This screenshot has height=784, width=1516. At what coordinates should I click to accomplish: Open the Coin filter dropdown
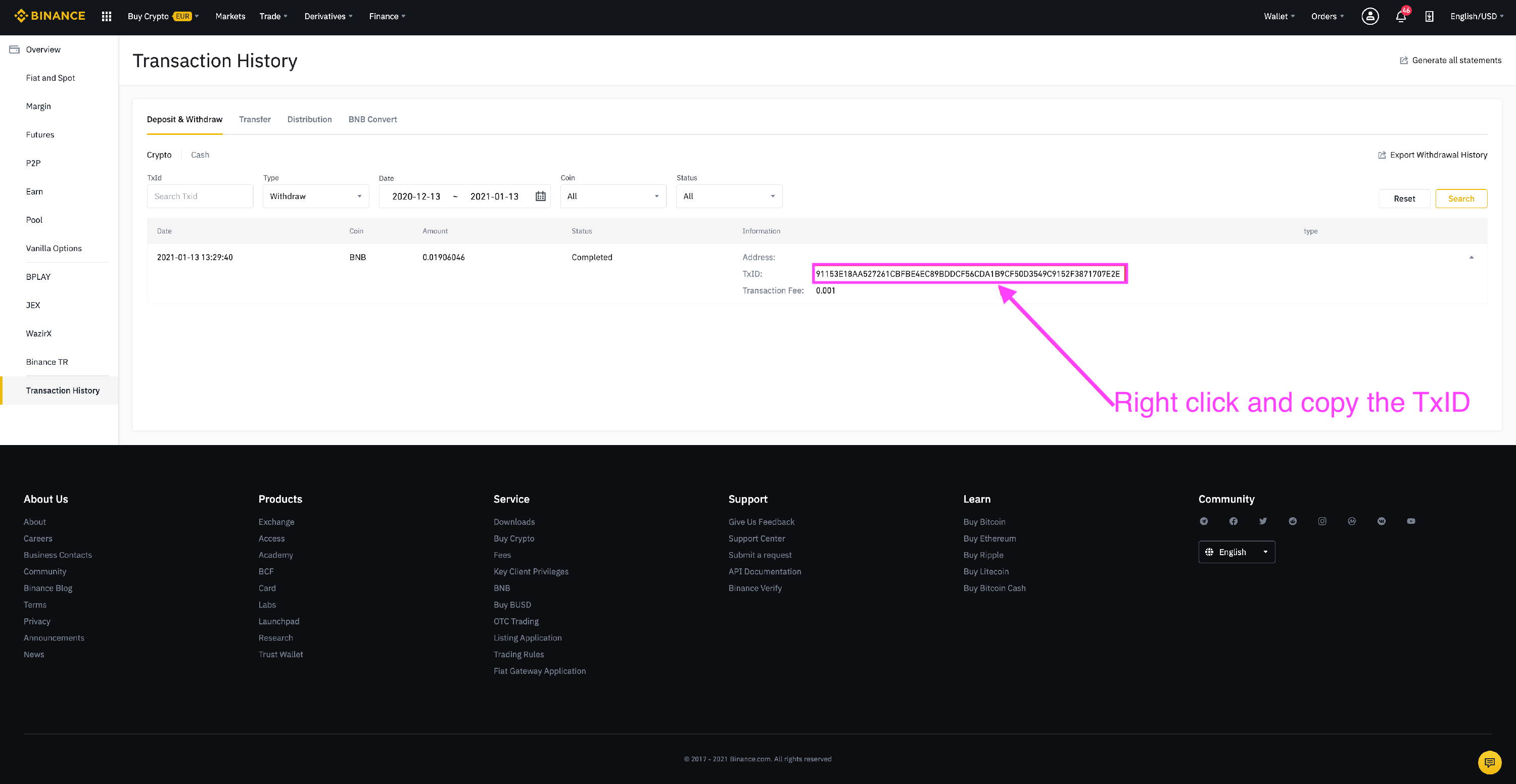pos(612,197)
